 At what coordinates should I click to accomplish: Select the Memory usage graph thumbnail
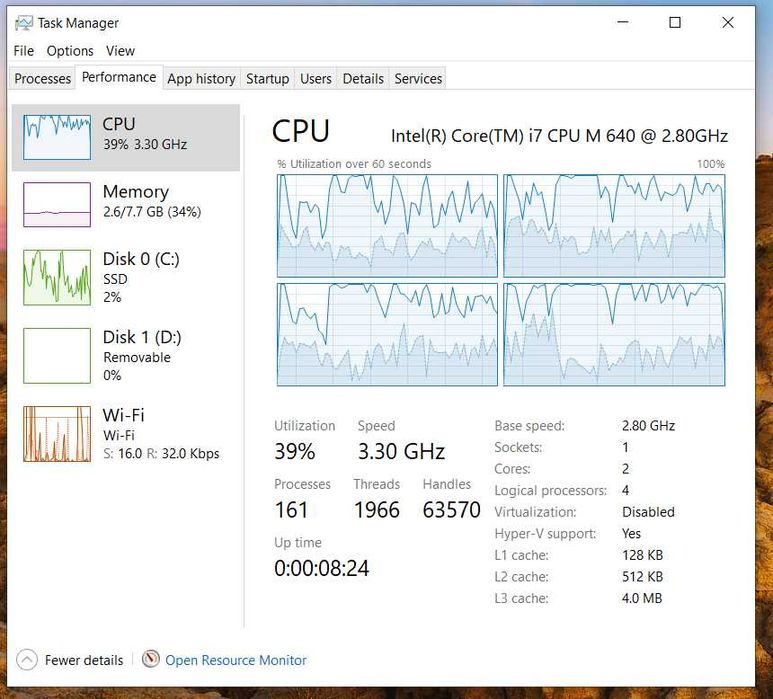click(x=57, y=204)
